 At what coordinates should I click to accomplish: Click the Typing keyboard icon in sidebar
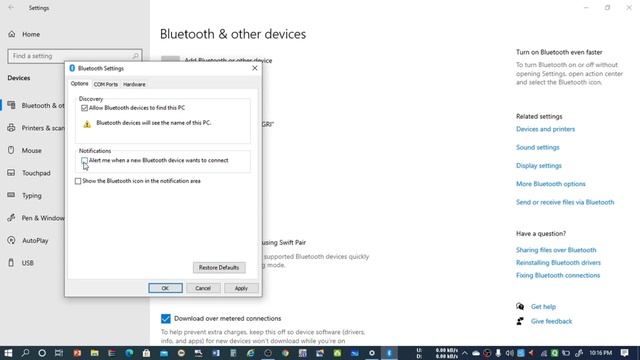pyautogui.click(x=11, y=195)
